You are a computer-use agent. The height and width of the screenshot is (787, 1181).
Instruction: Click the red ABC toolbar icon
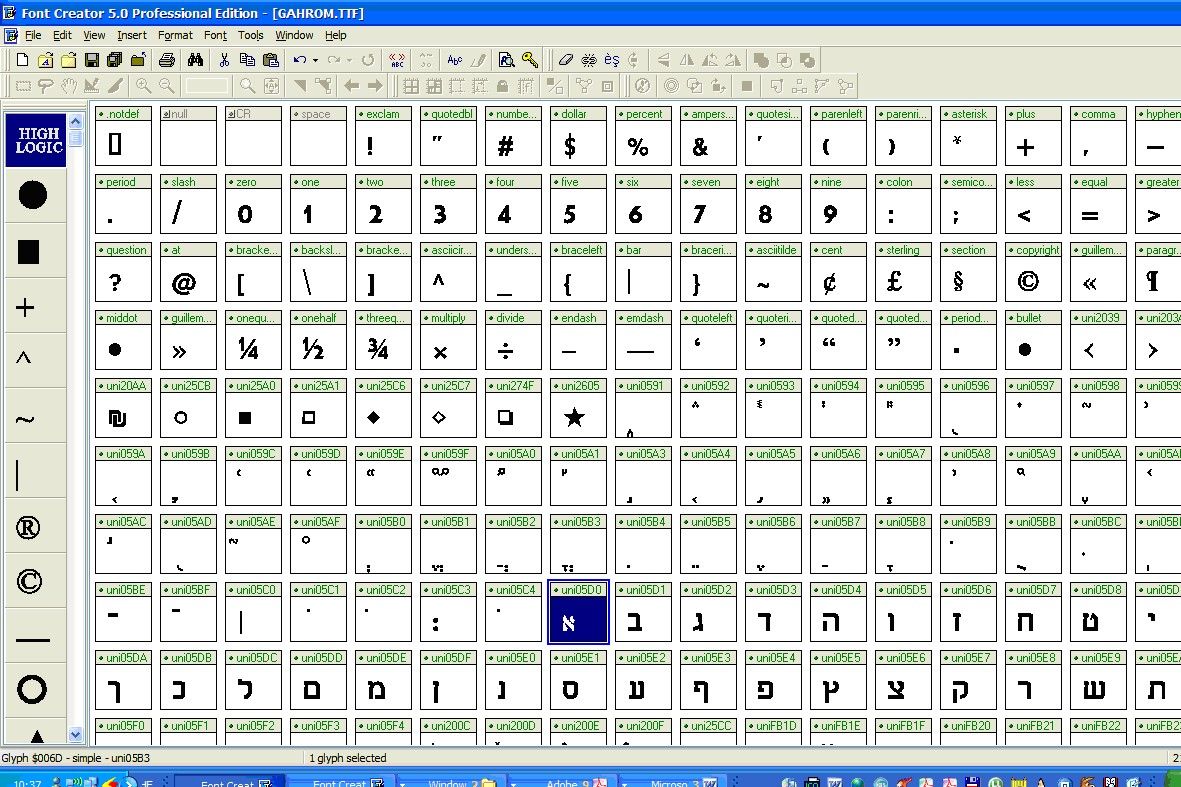click(x=397, y=60)
